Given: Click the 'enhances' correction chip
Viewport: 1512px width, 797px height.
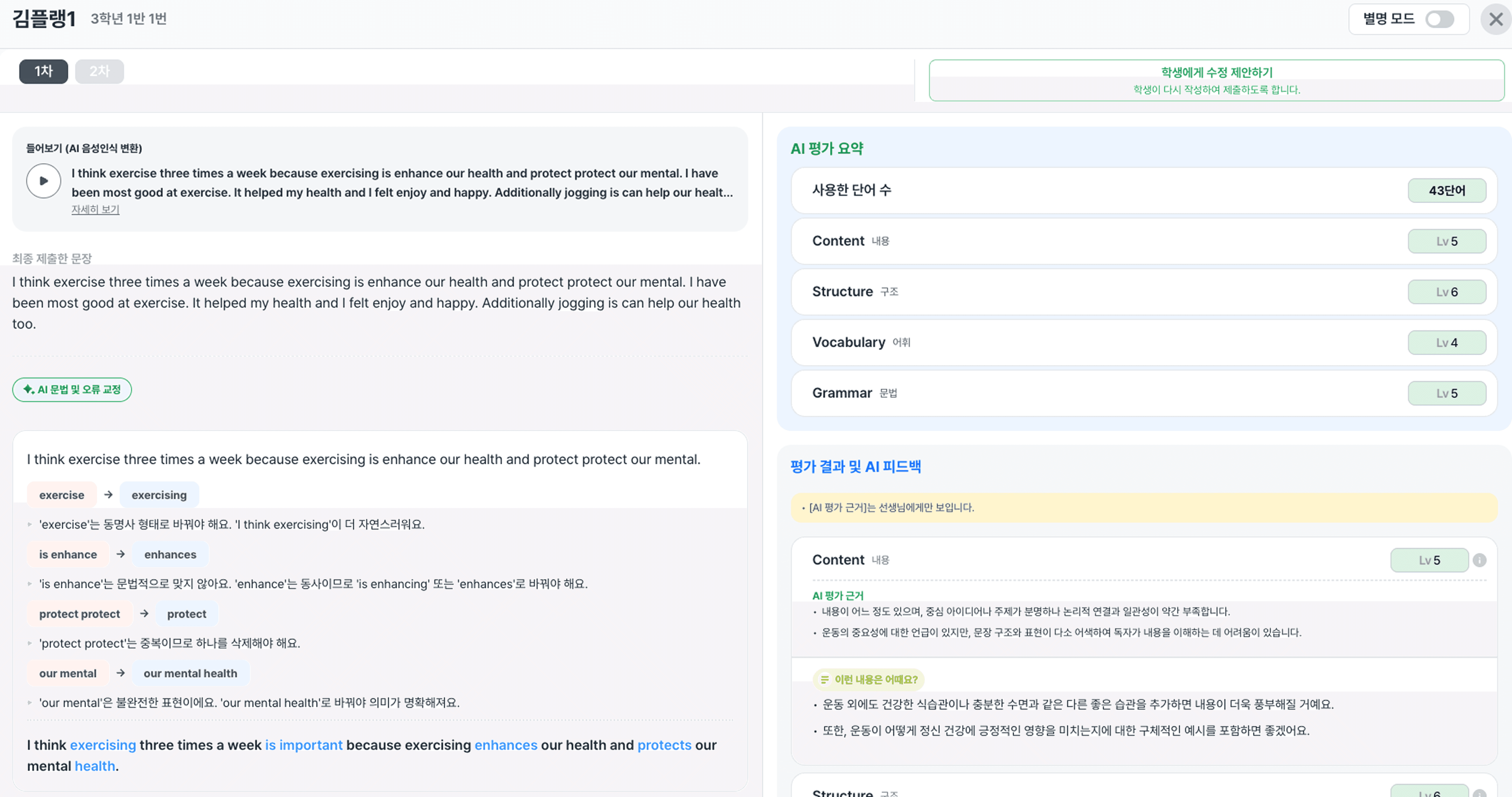Looking at the screenshot, I should (170, 555).
